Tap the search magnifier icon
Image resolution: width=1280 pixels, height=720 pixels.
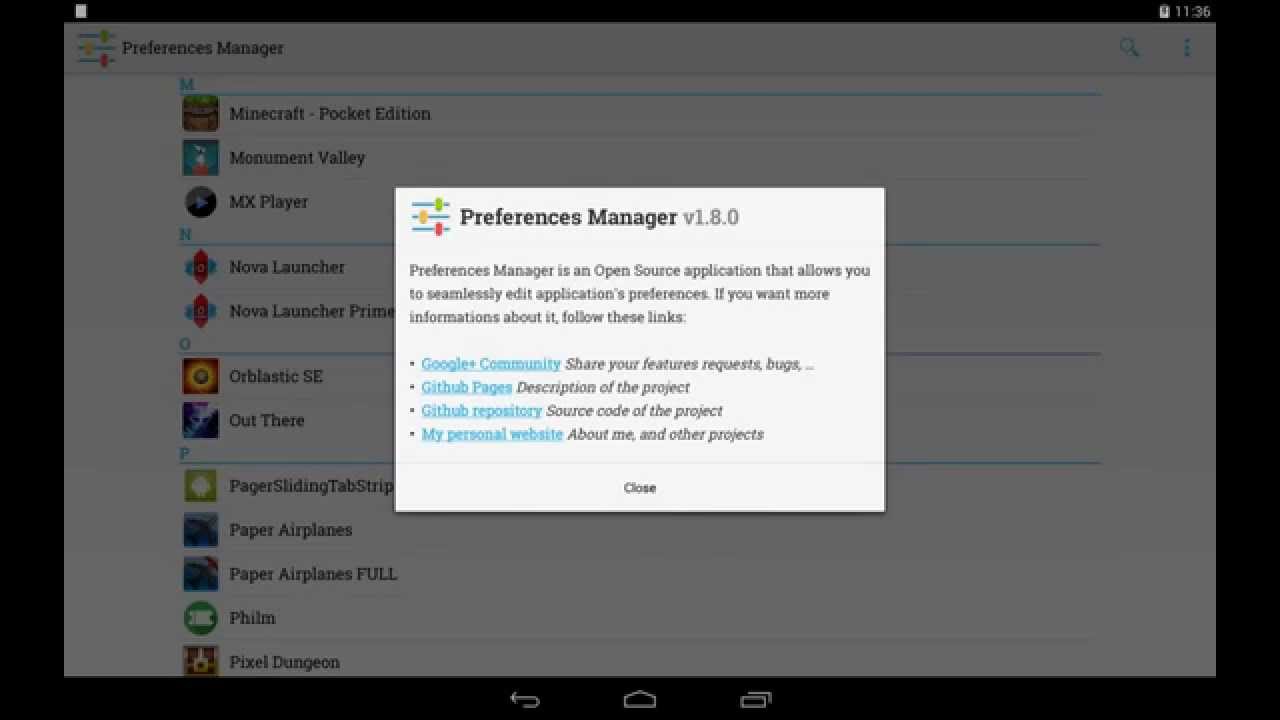click(1129, 47)
